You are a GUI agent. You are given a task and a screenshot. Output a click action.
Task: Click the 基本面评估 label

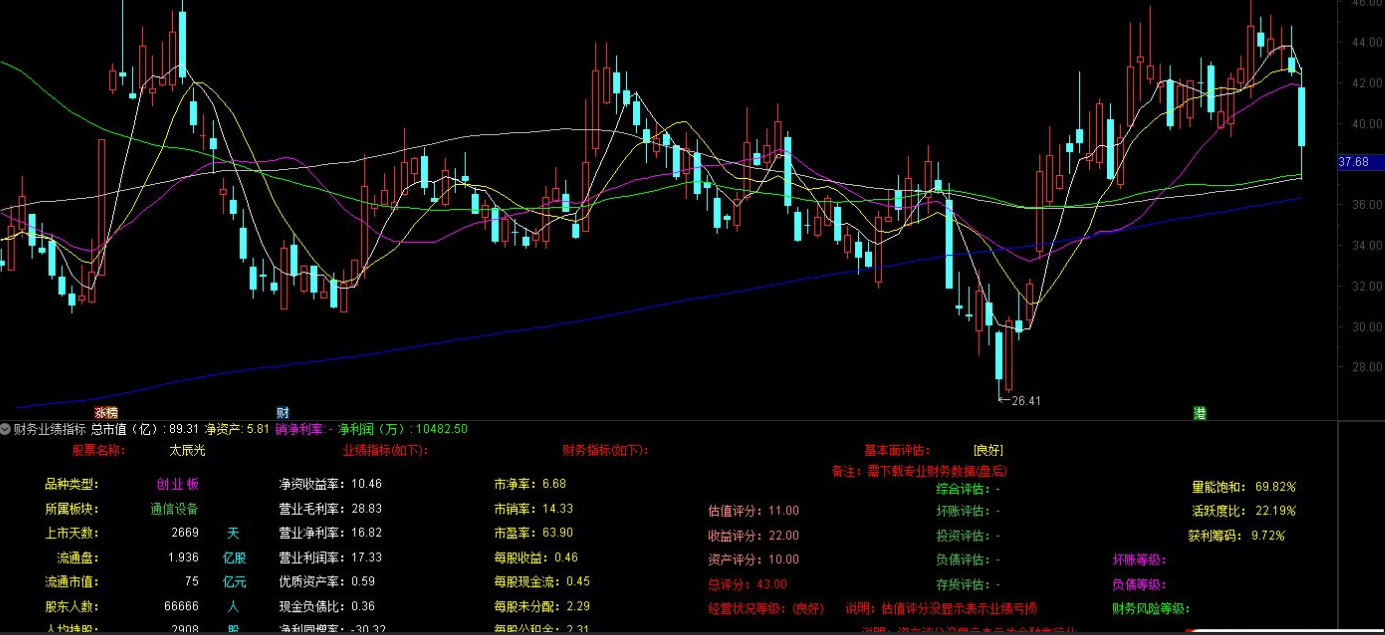pyautogui.click(x=898, y=450)
